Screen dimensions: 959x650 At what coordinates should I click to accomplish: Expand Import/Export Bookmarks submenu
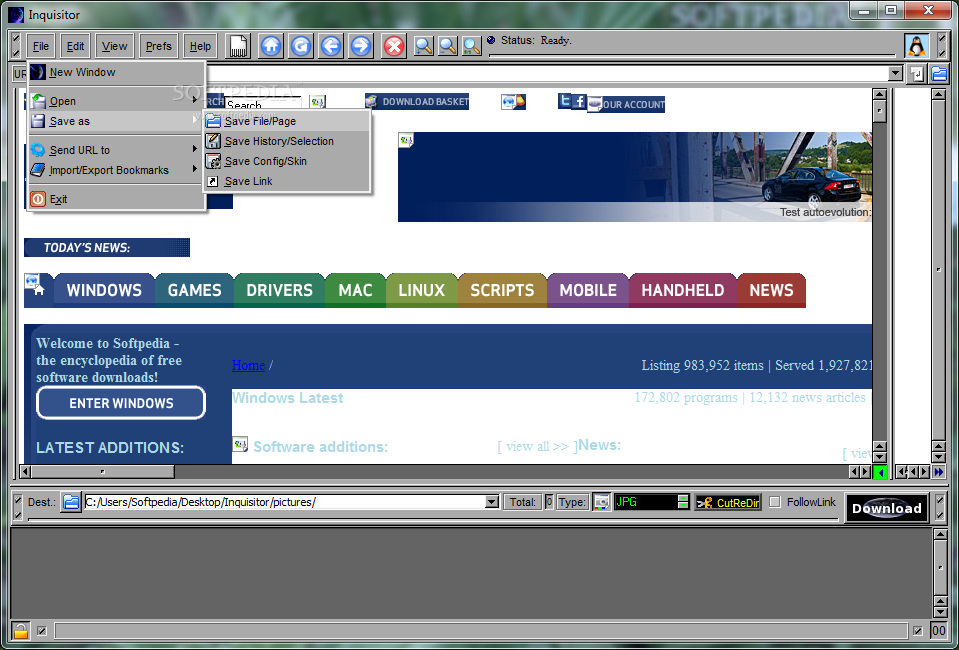point(117,170)
